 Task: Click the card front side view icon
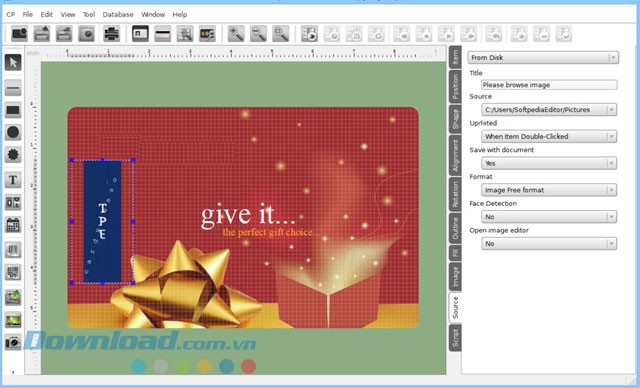click(x=140, y=34)
